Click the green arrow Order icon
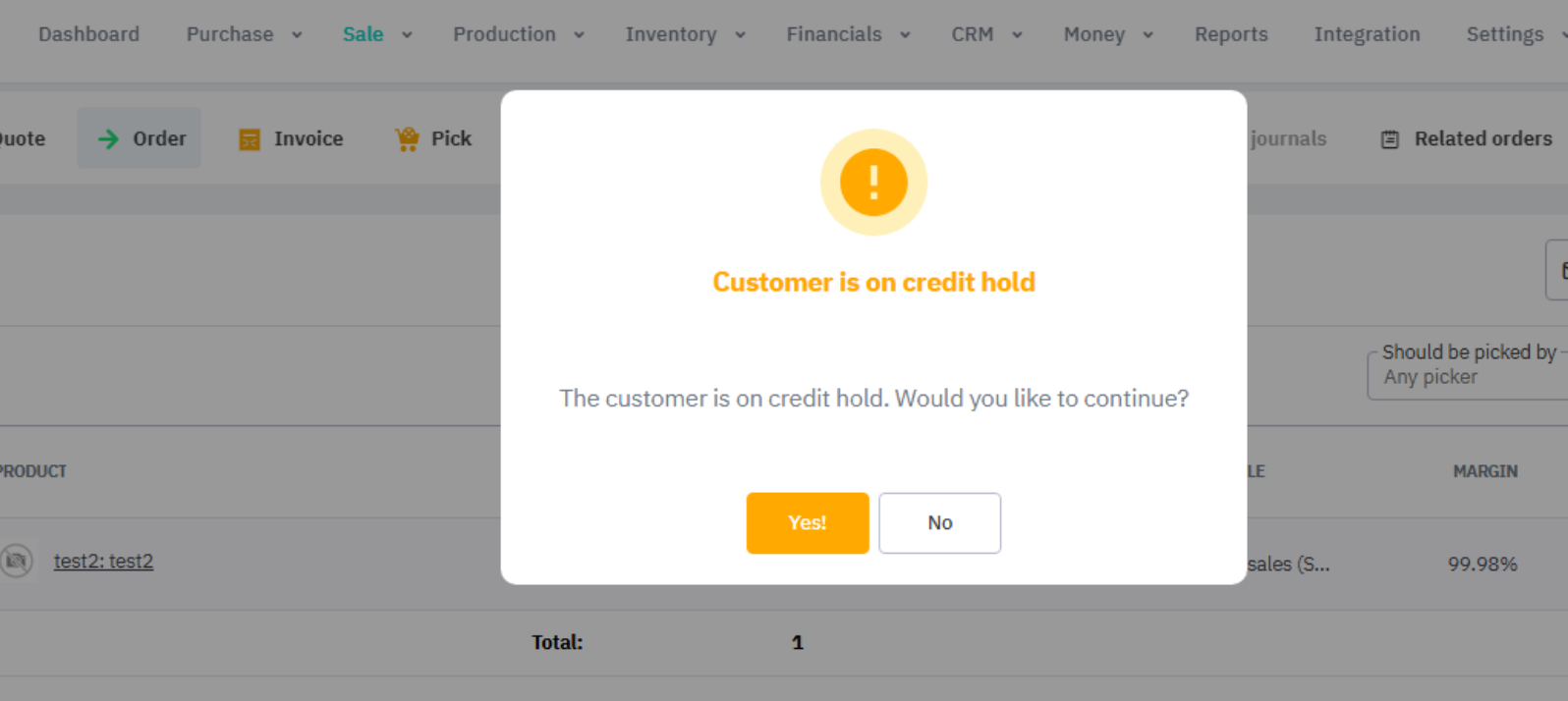Screen dimensions: 1568x701 (108, 139)
